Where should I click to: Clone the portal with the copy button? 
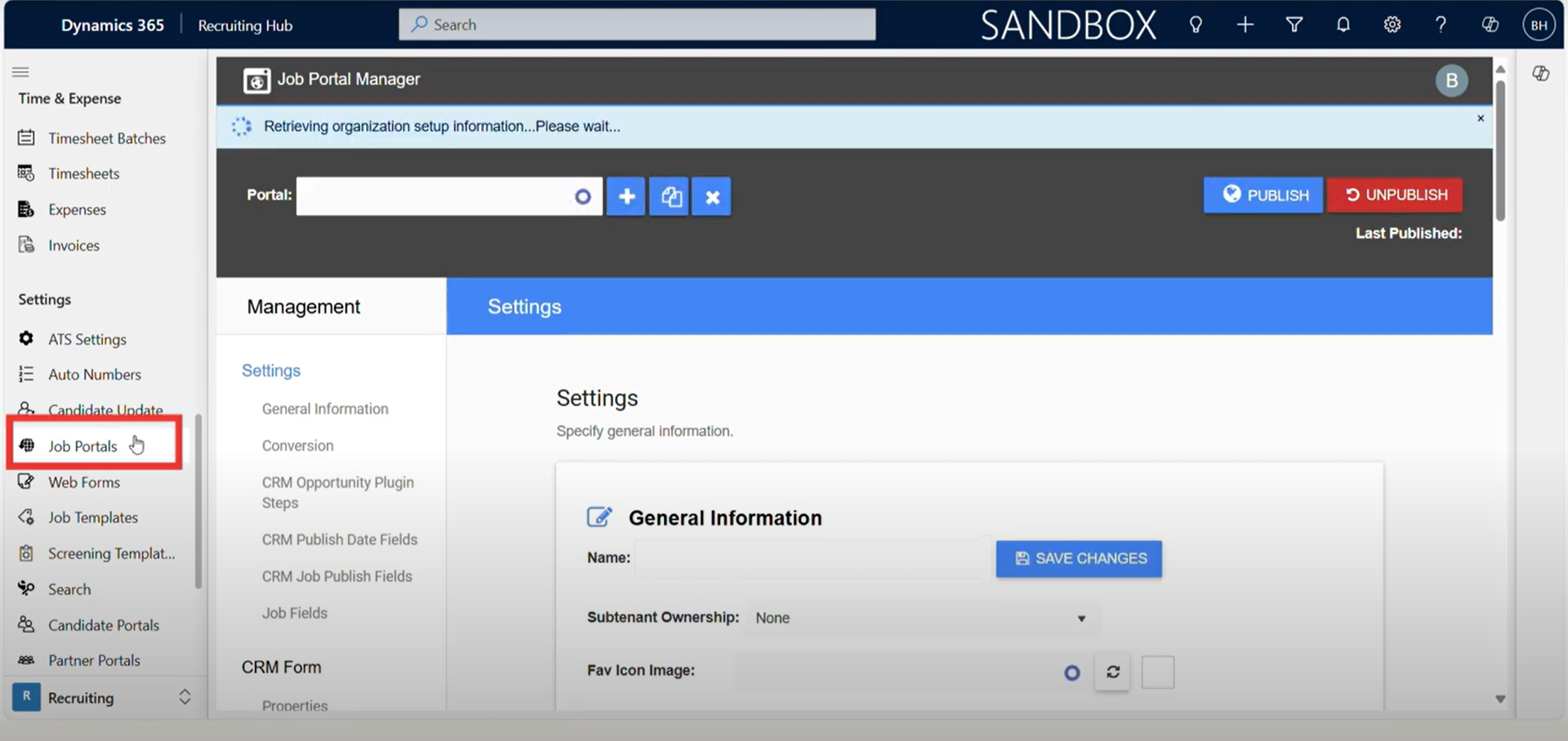click(x=670, y=196)
